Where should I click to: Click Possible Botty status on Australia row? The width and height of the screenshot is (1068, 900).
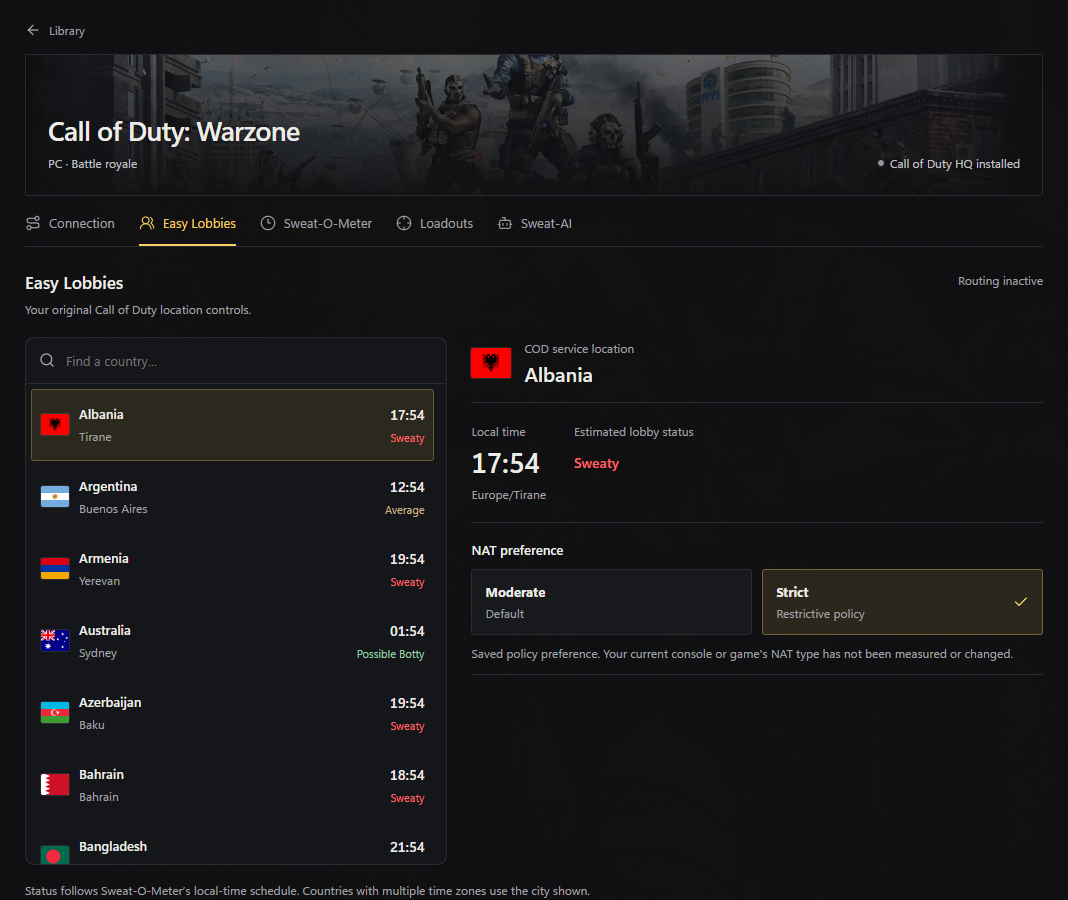390,654
